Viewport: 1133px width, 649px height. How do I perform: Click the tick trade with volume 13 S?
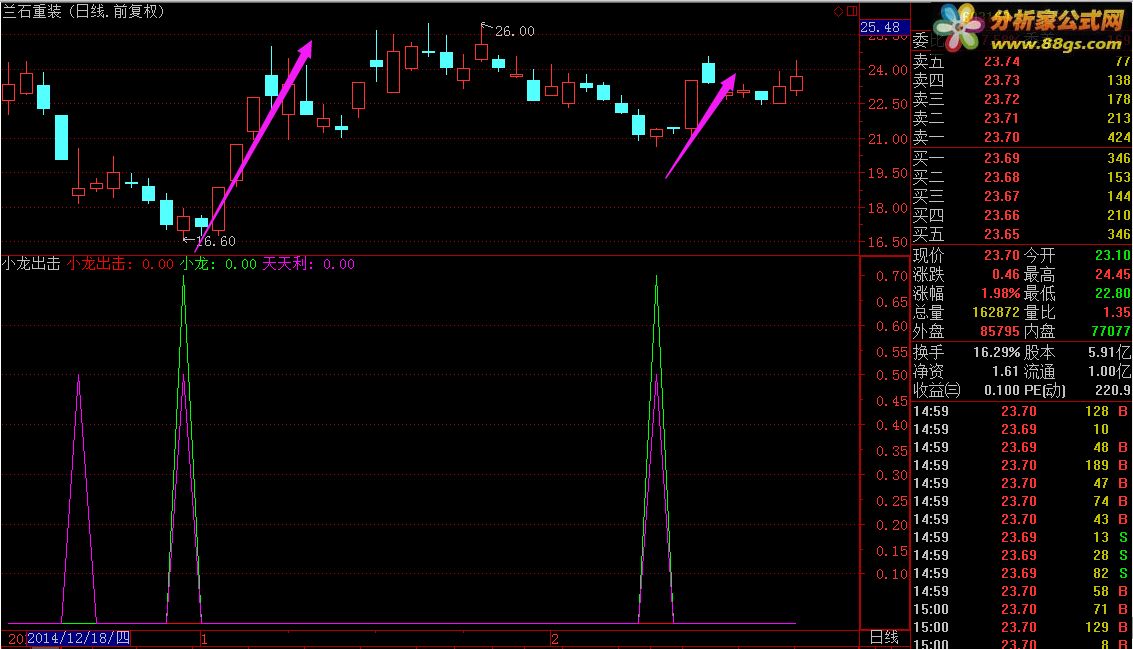pyautogui.click(x=1021, y=537)
